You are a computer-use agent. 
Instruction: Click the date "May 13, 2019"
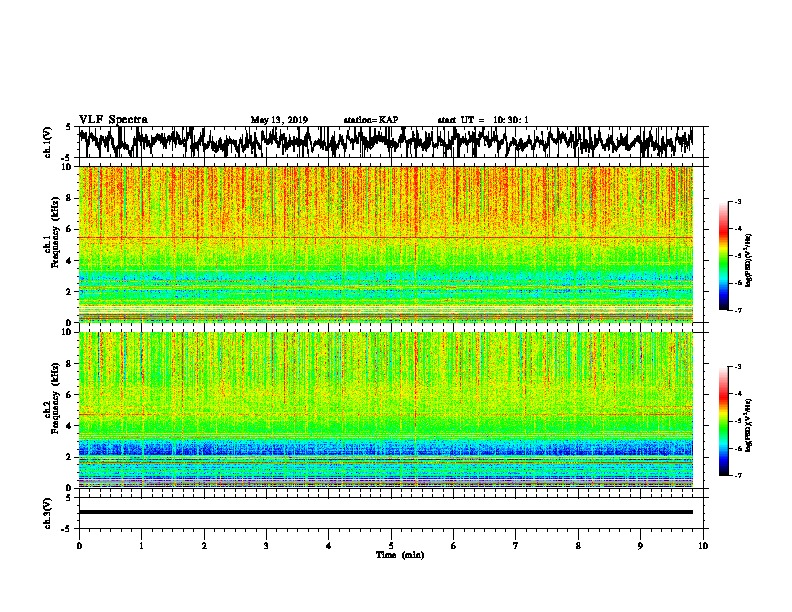[x=279, y=120]
